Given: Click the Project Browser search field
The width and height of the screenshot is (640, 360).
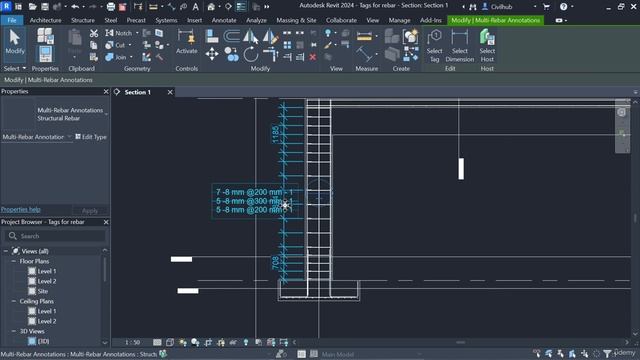Looking at the screenshot, I should pyautogui.click(x=56, y=236).
